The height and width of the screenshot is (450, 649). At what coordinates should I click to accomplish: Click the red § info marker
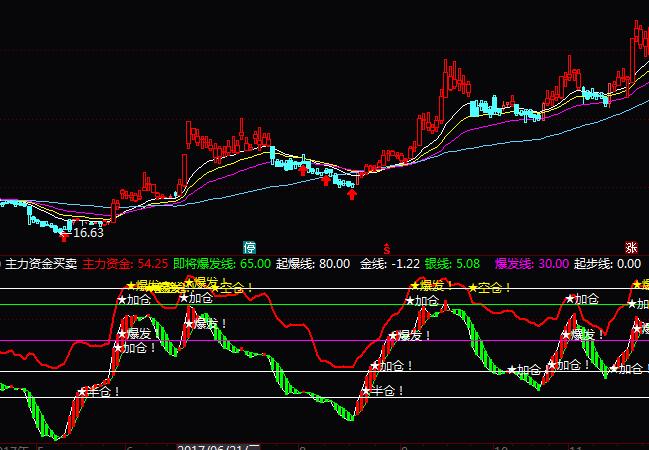(x=386, y=247)
